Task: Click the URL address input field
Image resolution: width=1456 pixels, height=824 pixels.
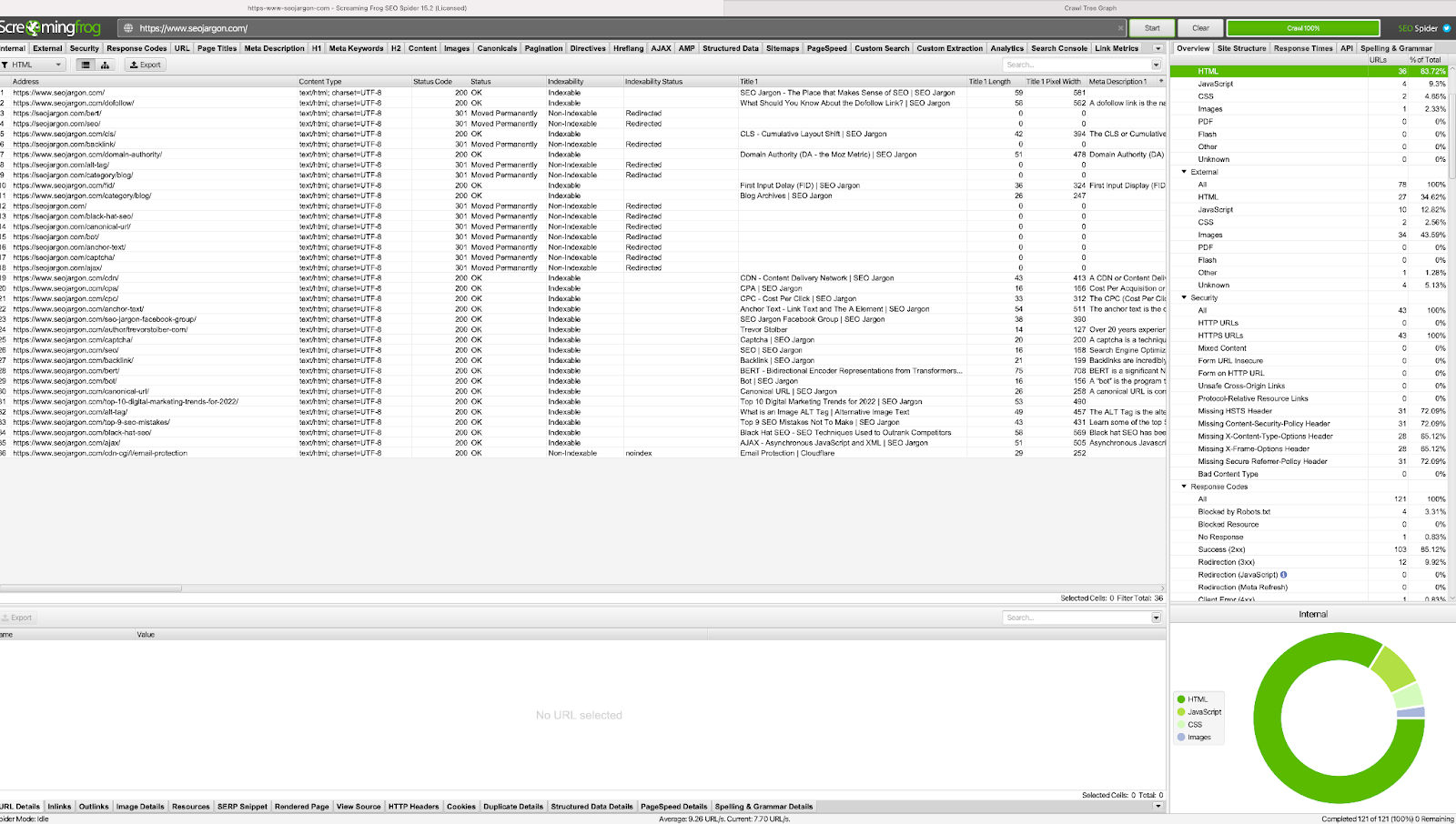Action: pyautogui.click(x=622, y=28)
